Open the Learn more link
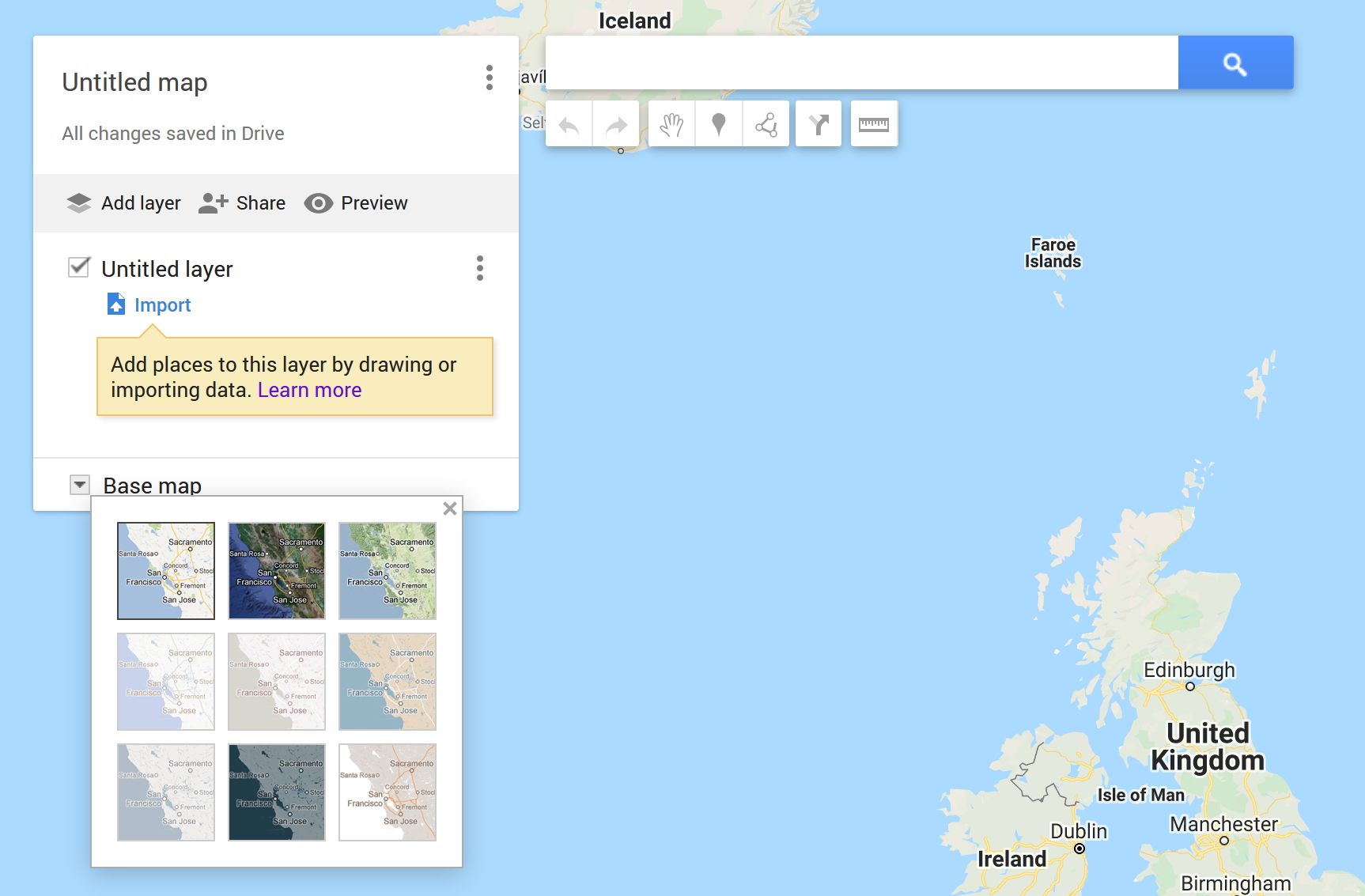Viewport: 1365px width, 896px height. point(309,390)
